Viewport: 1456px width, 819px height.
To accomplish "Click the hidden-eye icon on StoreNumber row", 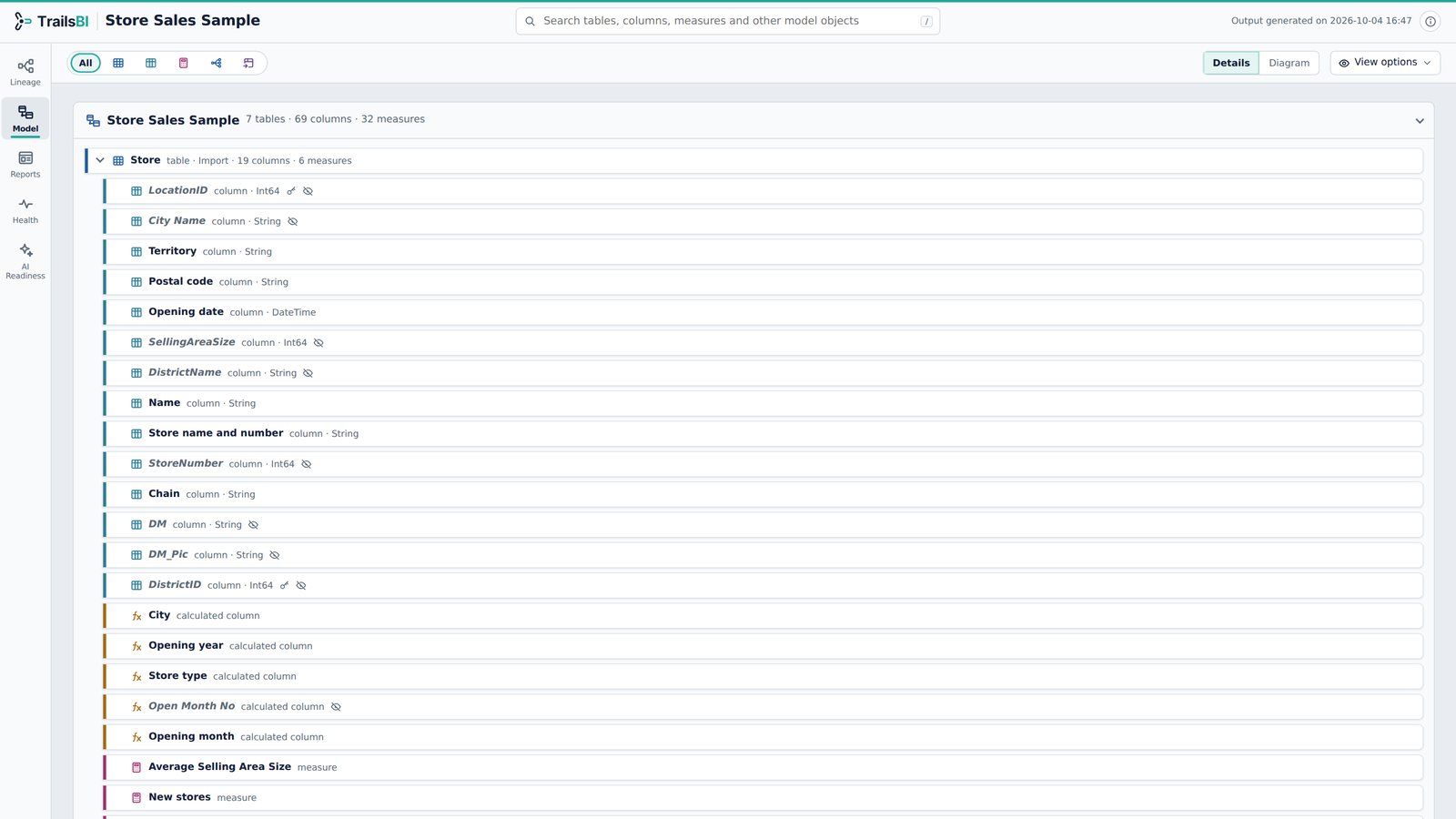I will click(x=307, y=464).
